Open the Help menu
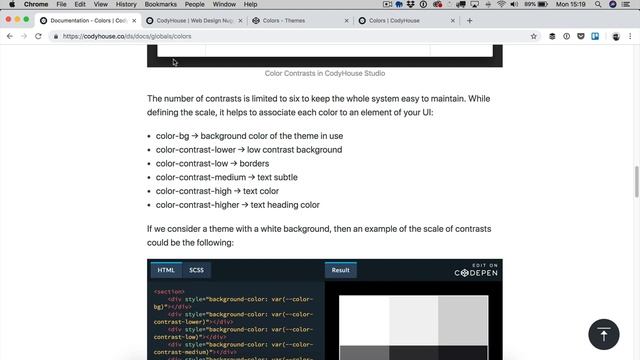The image size is (640, 360). pos(250,4)
